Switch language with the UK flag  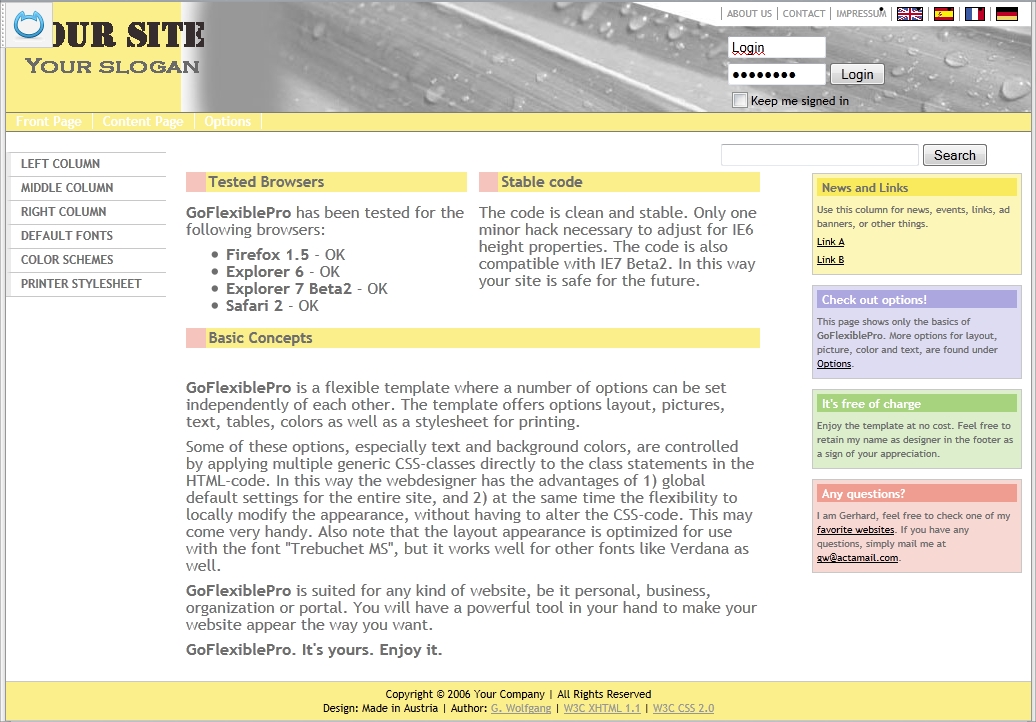[x=910, y=14]
